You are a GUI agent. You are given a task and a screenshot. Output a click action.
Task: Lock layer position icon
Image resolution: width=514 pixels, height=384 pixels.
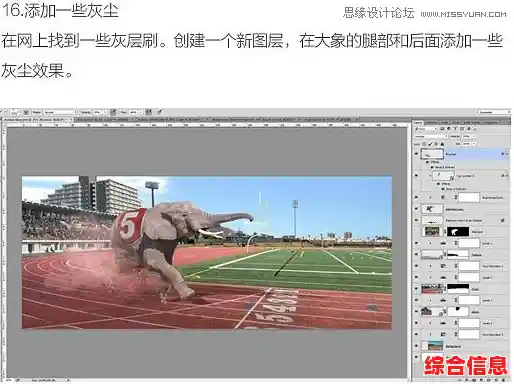click(x=436, y=144)
